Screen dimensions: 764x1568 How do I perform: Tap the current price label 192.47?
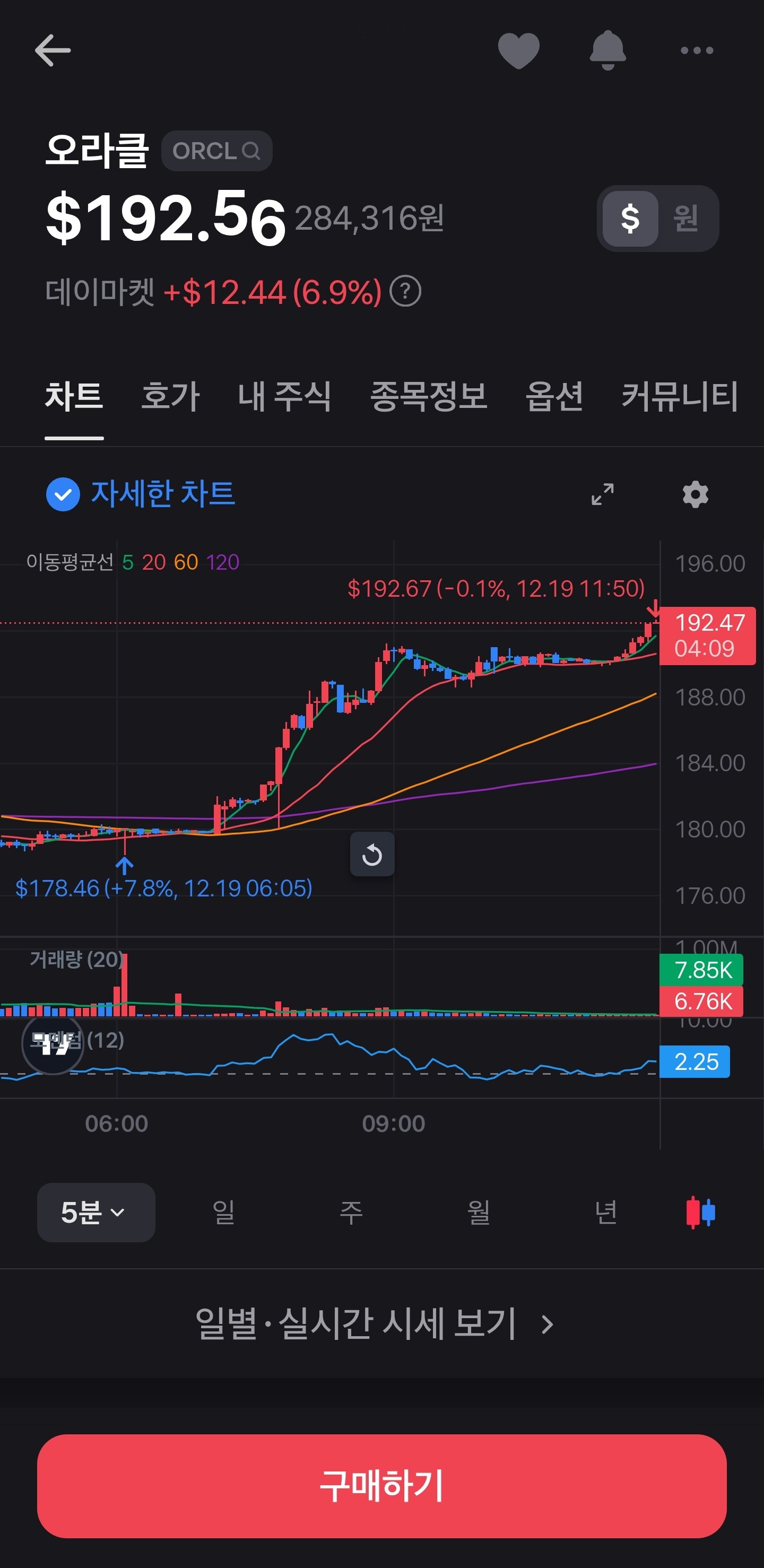click(708, 635)
